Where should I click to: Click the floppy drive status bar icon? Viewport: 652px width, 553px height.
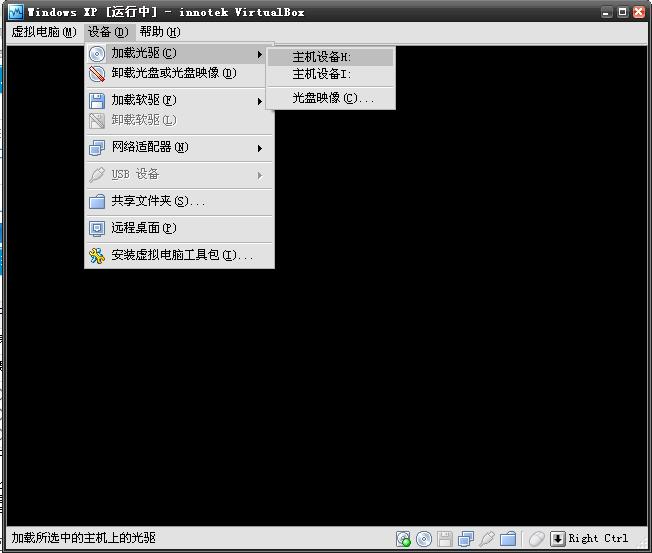[x=445, y=539]
